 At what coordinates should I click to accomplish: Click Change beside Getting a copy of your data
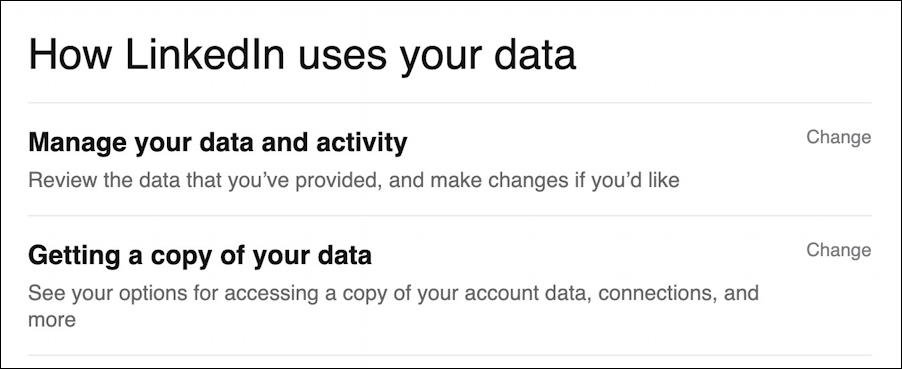(x=838, y=250)
